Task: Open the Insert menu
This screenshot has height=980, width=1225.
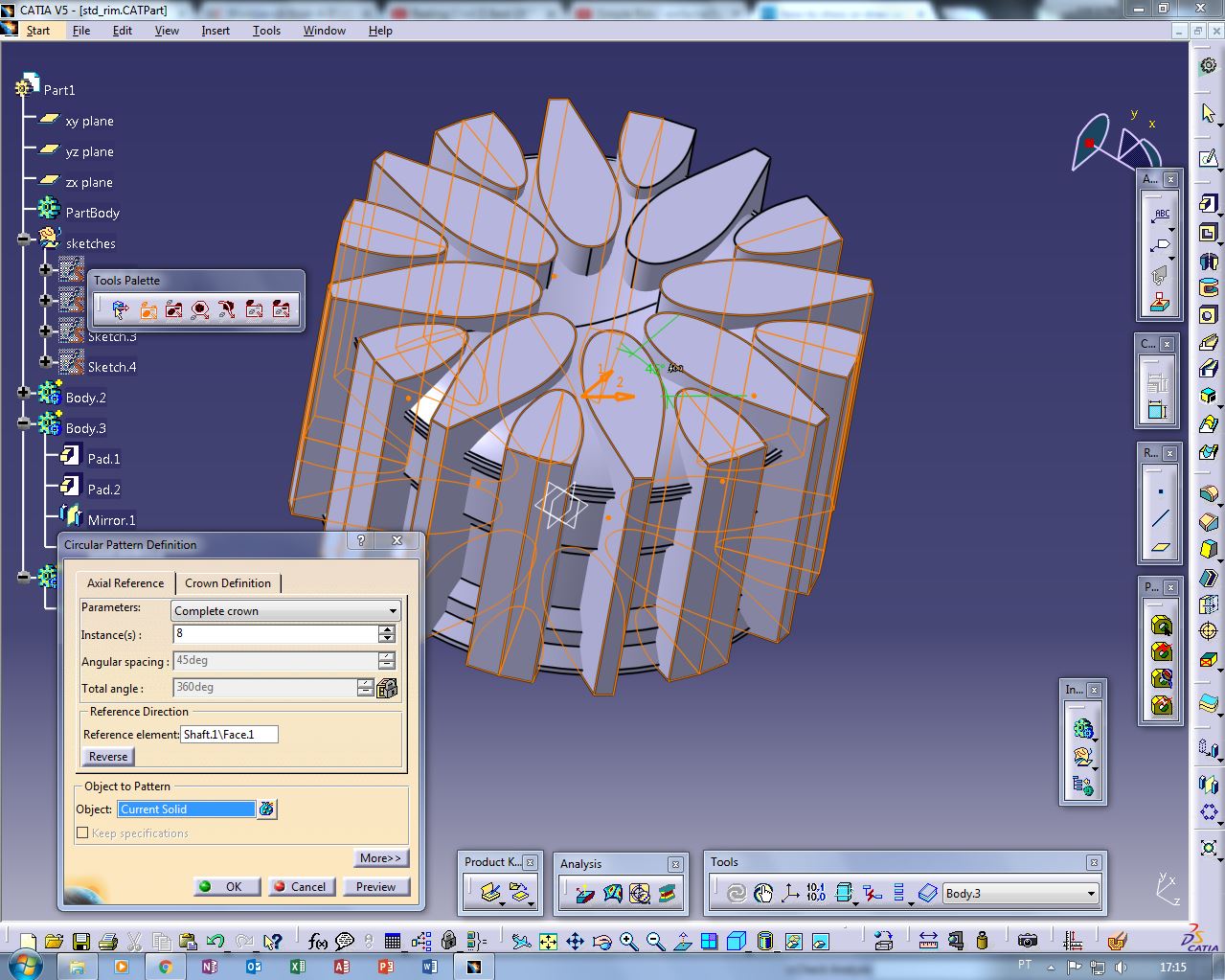Action: coord(216,31)
